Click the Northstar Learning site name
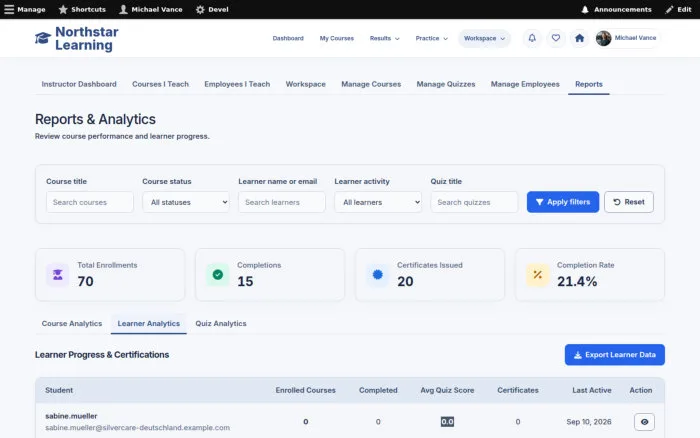The width and height of the screenshot is (700, 438). tap(87, 38)
